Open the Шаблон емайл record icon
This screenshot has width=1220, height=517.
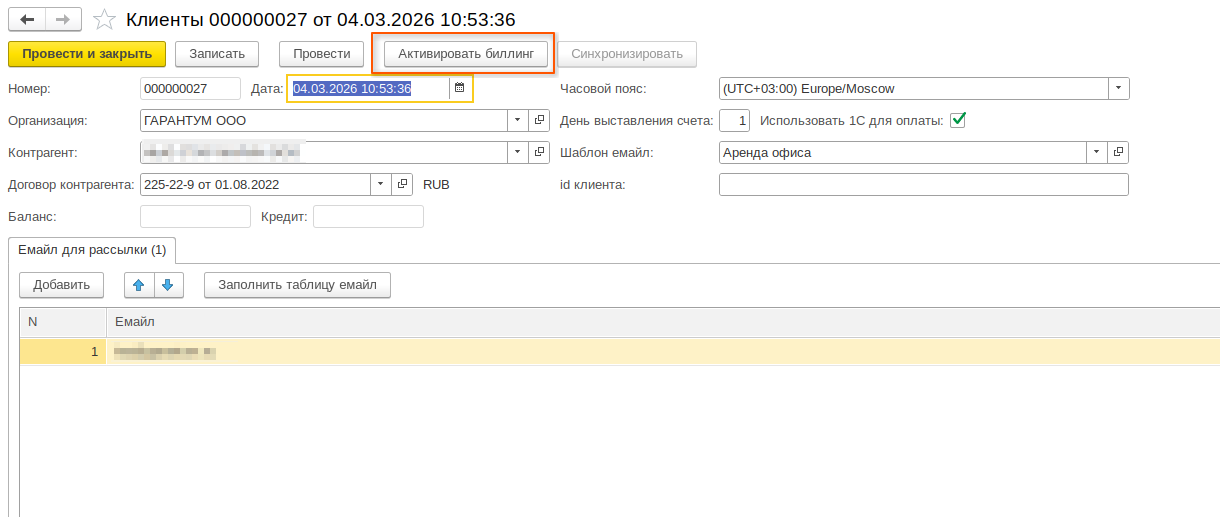point(1118,153)
